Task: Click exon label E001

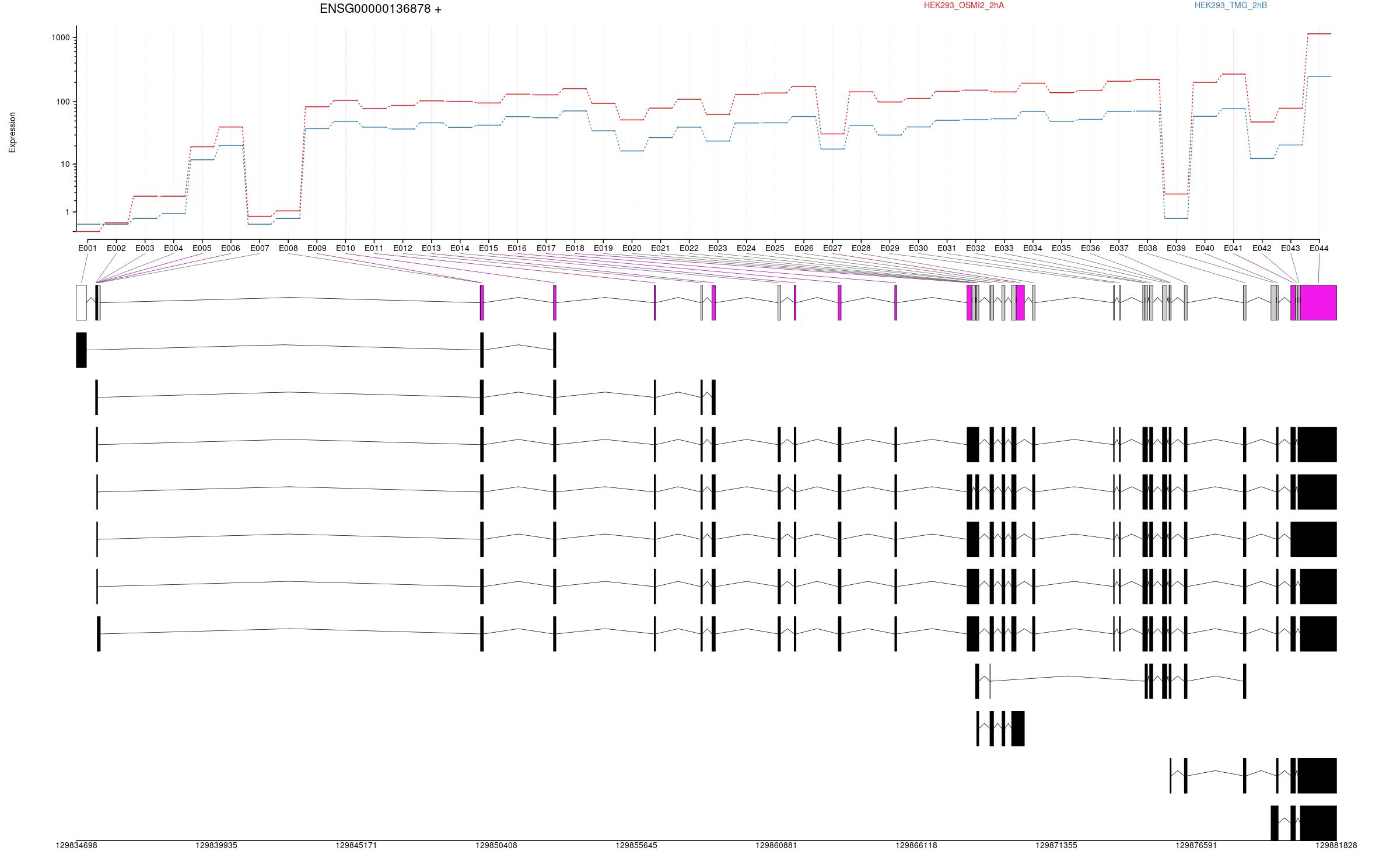Action: point(87,248)
